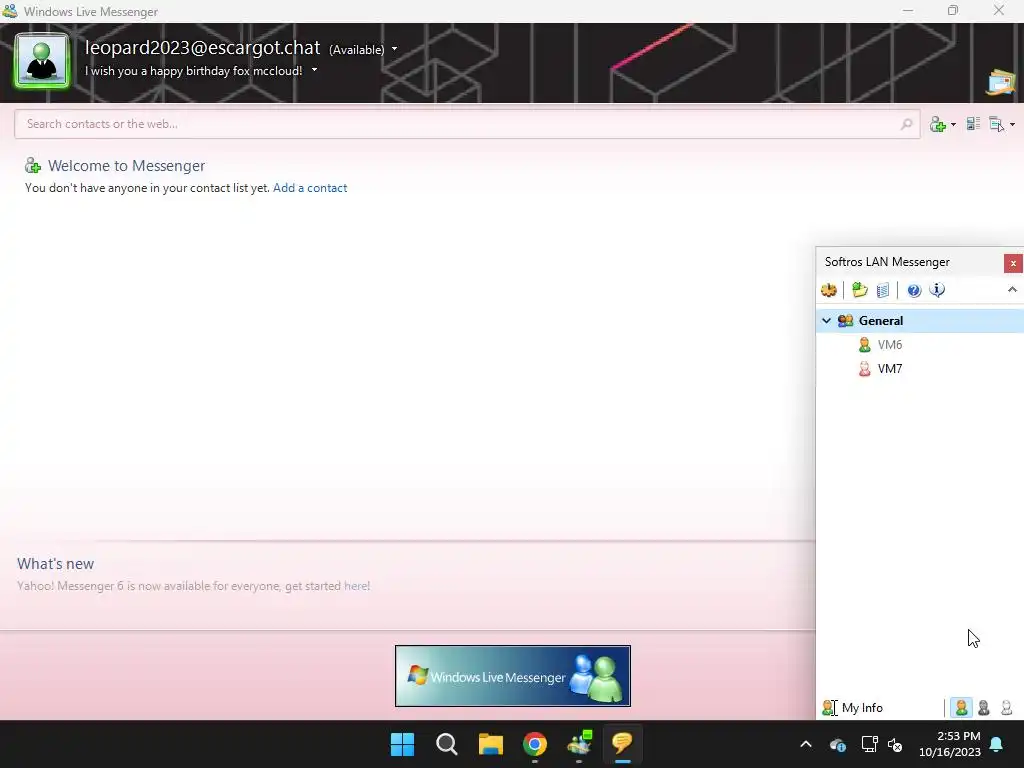Collapse the Softros toolbar using the up chevron

pyautogui.click(x=1012, y=289)
